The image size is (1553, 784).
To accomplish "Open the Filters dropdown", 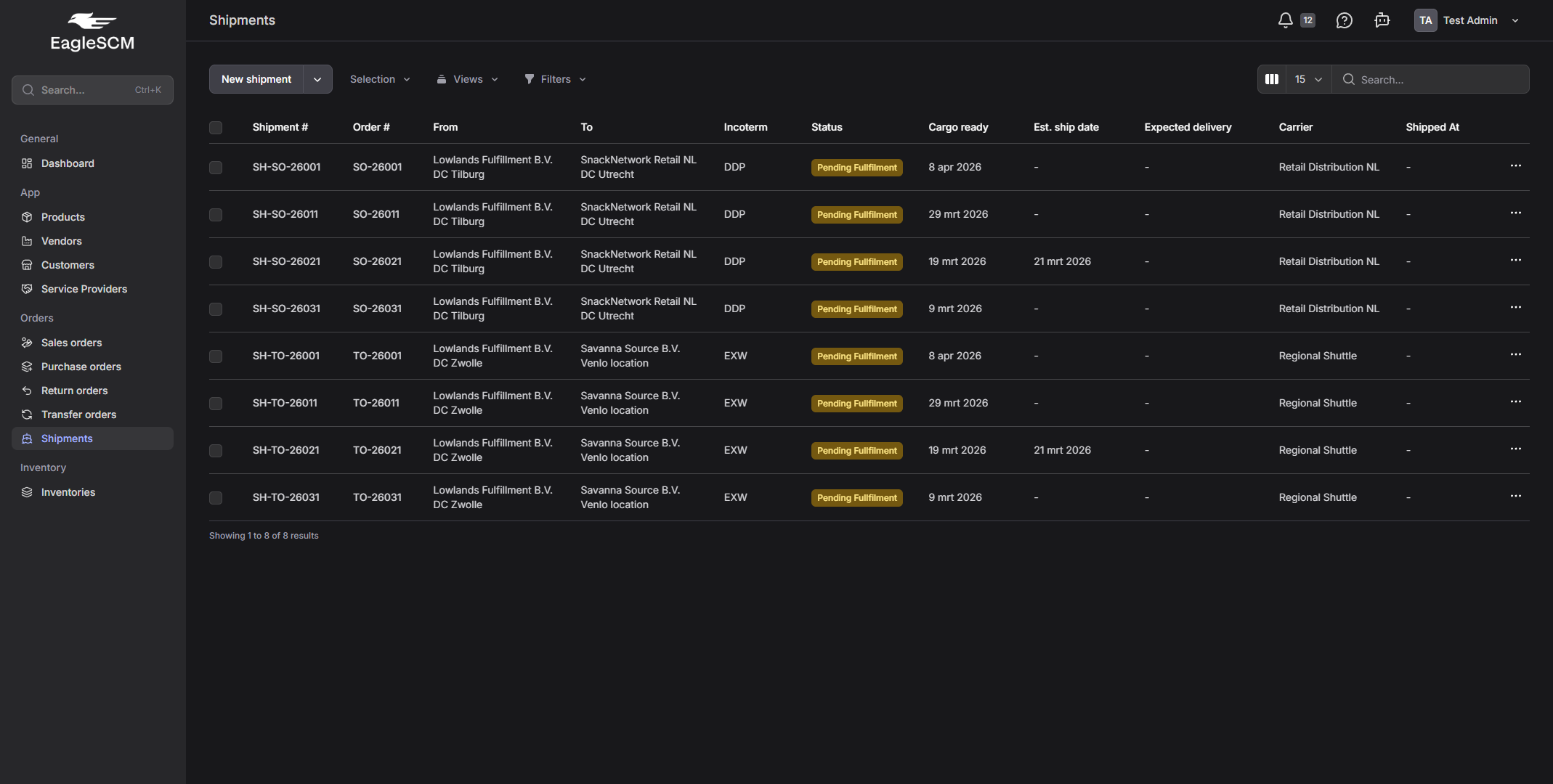I will [555, 79].
